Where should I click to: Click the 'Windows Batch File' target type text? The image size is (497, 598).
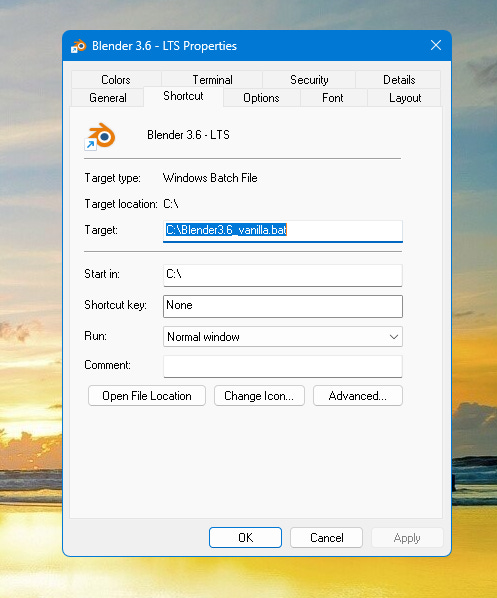tap(210, 178)
